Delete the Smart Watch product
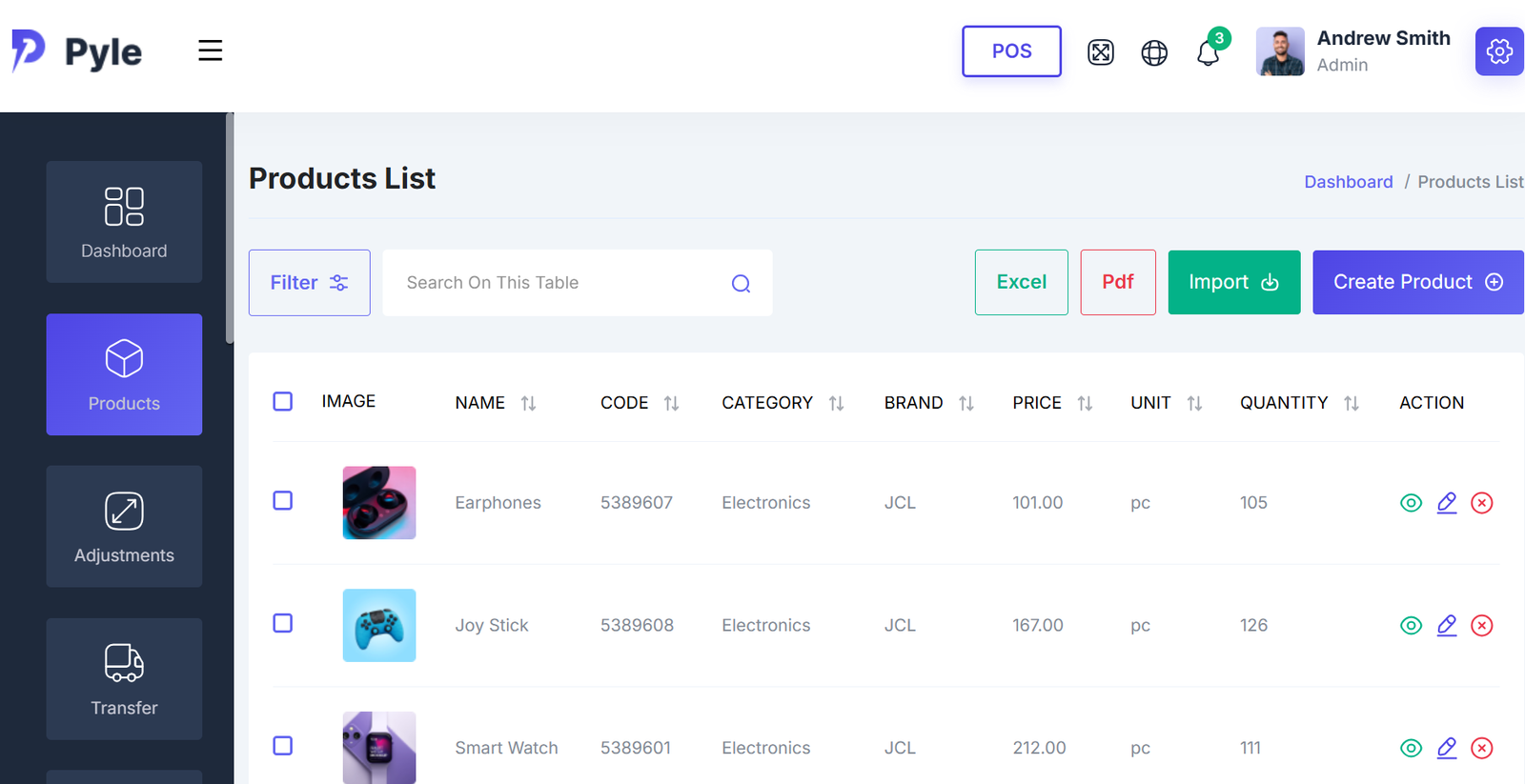This screenshot has height=784, width=1525. [x=1481, y=748]
